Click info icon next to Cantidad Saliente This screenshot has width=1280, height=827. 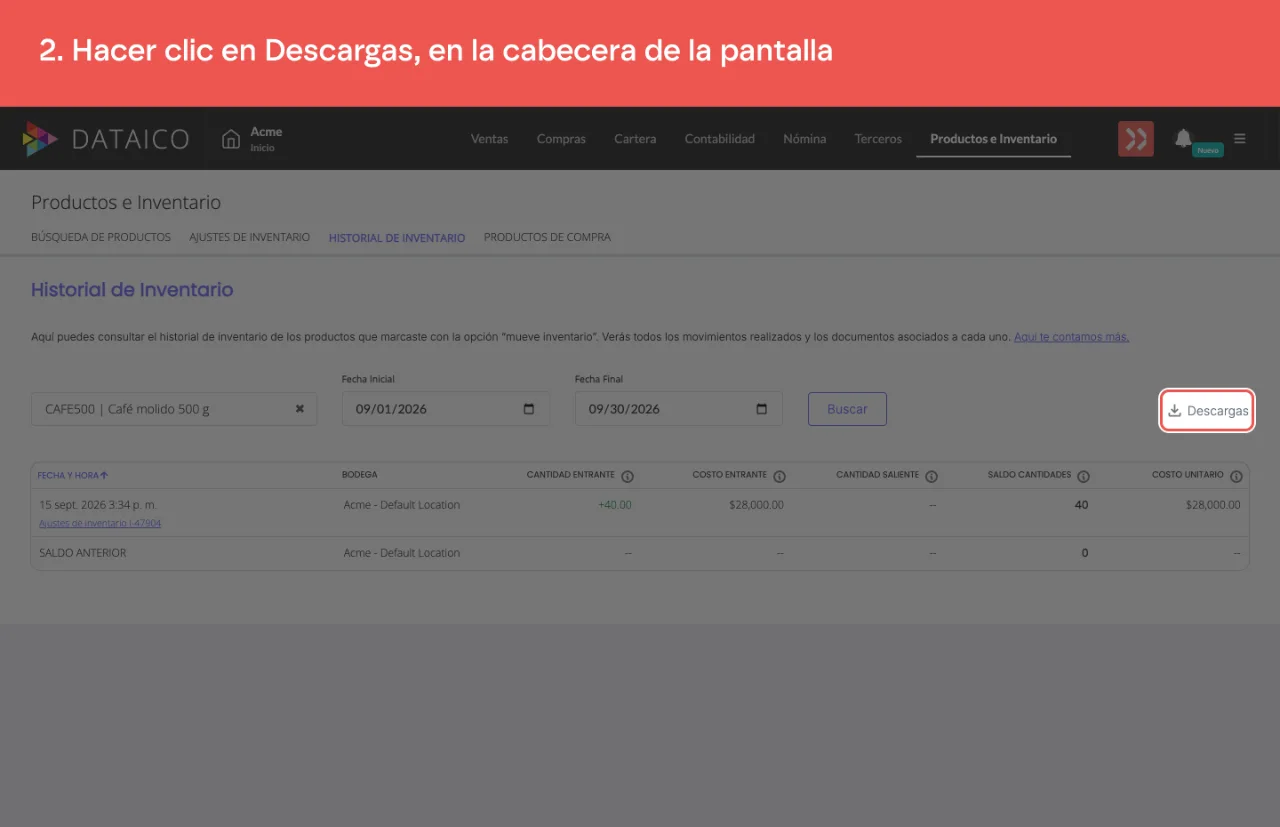931,476
